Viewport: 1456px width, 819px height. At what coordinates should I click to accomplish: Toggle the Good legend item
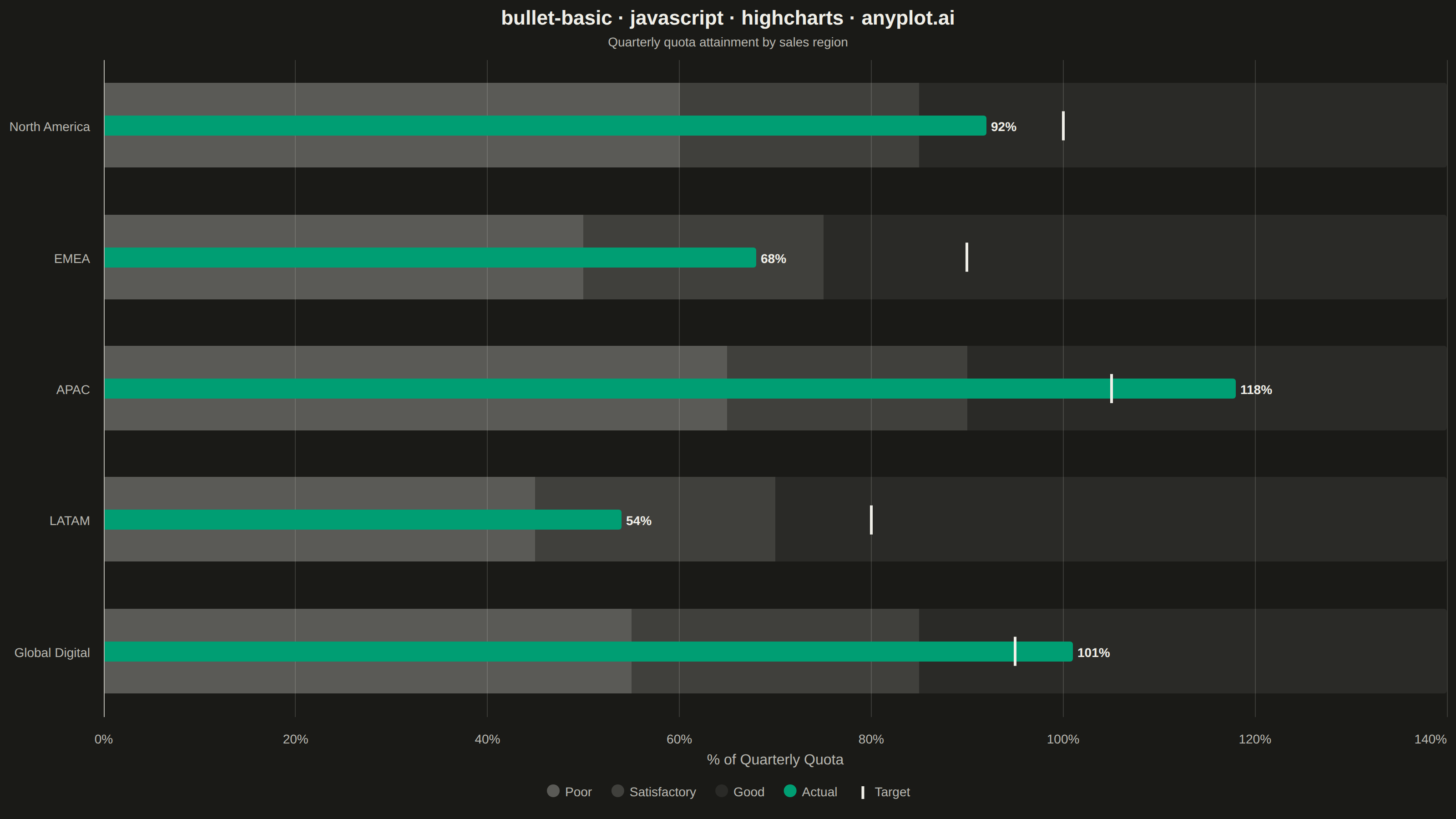[740, 792]
